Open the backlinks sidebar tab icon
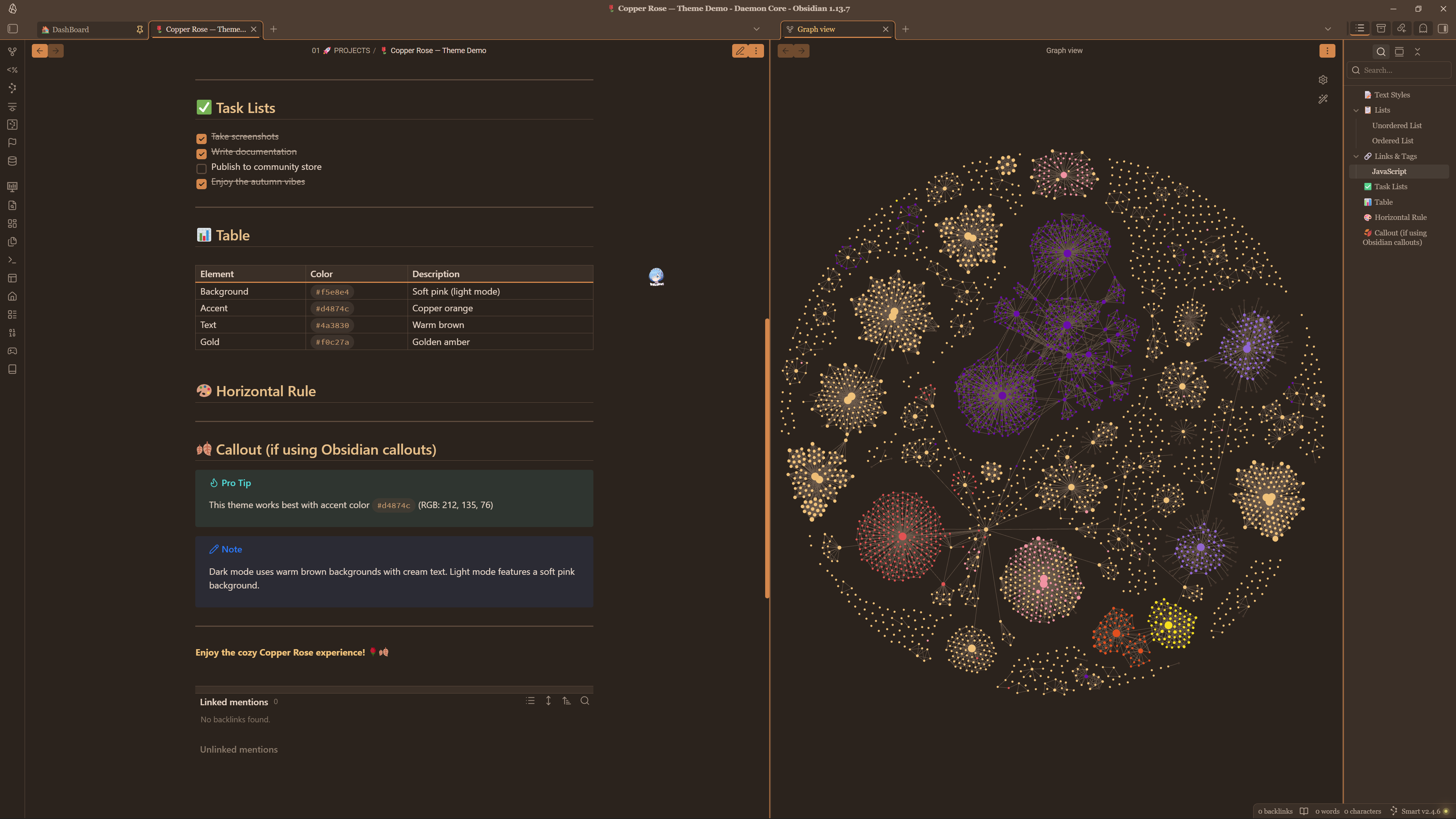Image resolution: width=1456 pixels, height=819 pixels. tap(1402, 28)
